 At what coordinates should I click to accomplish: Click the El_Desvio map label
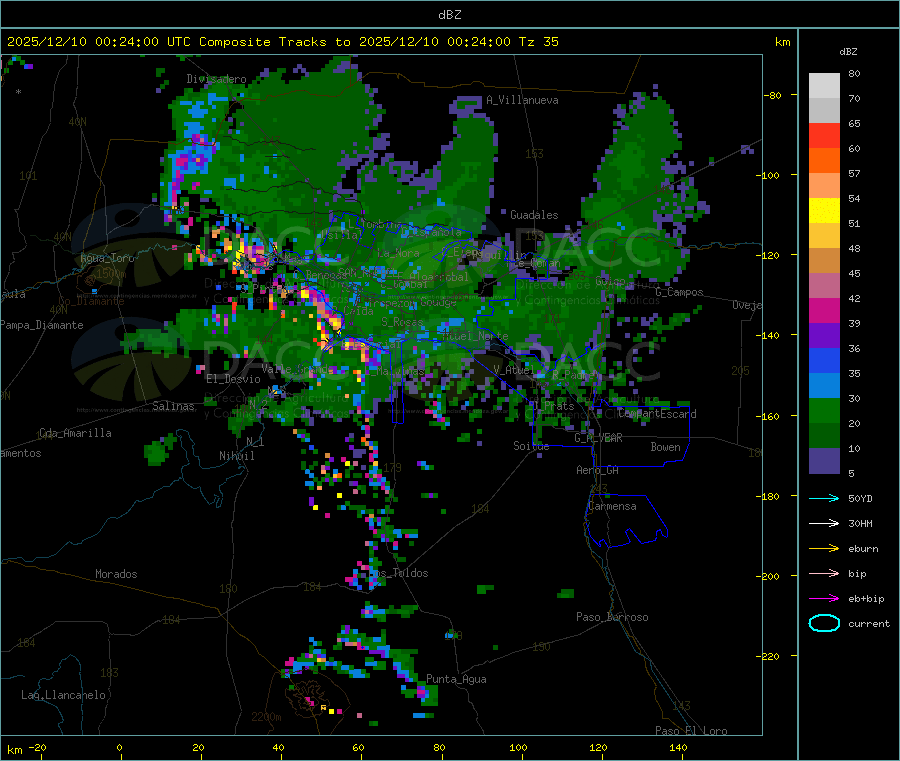click(233, 379)
